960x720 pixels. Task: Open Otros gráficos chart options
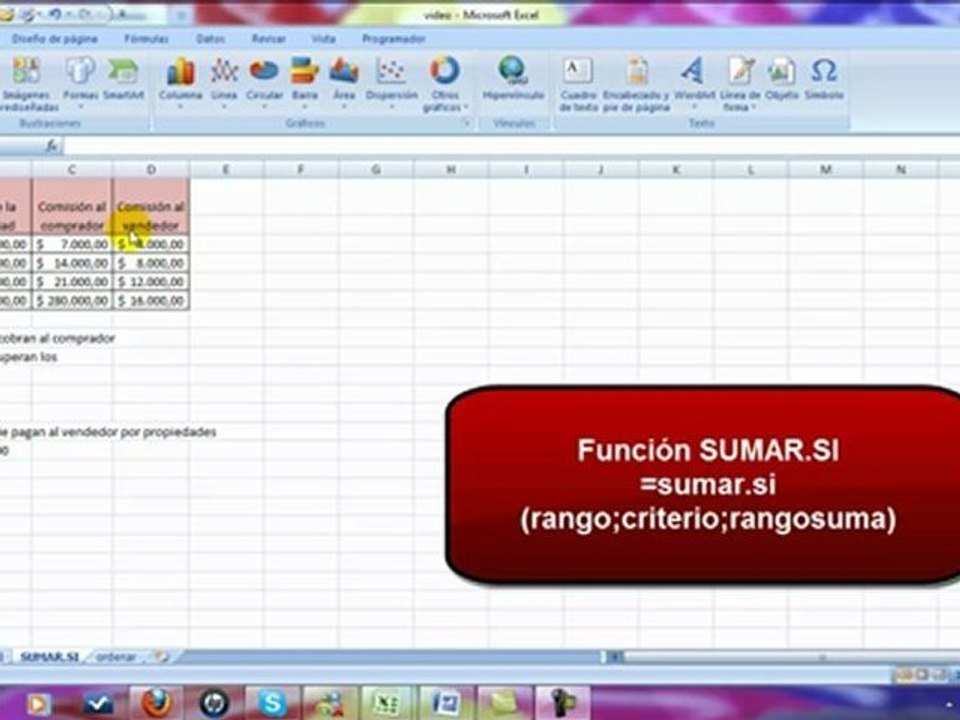click(444, 84)
